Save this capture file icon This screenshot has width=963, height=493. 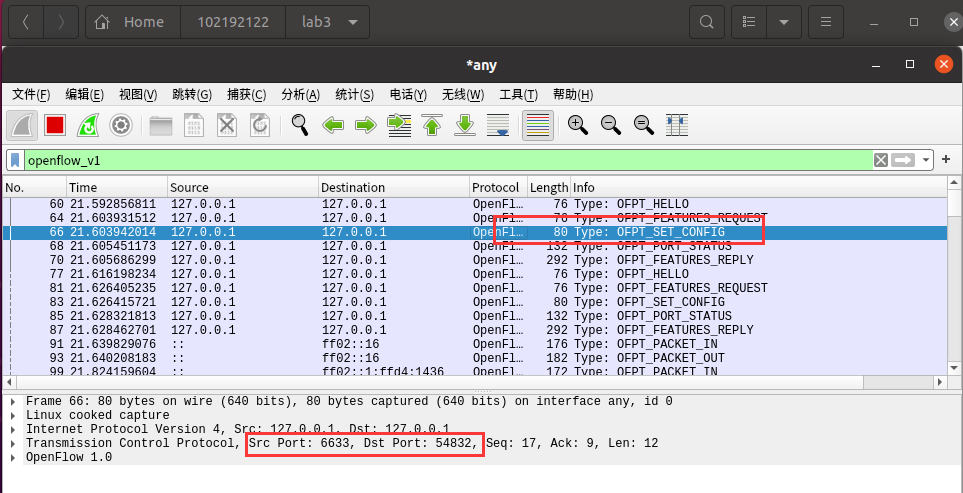coord(194,126)
